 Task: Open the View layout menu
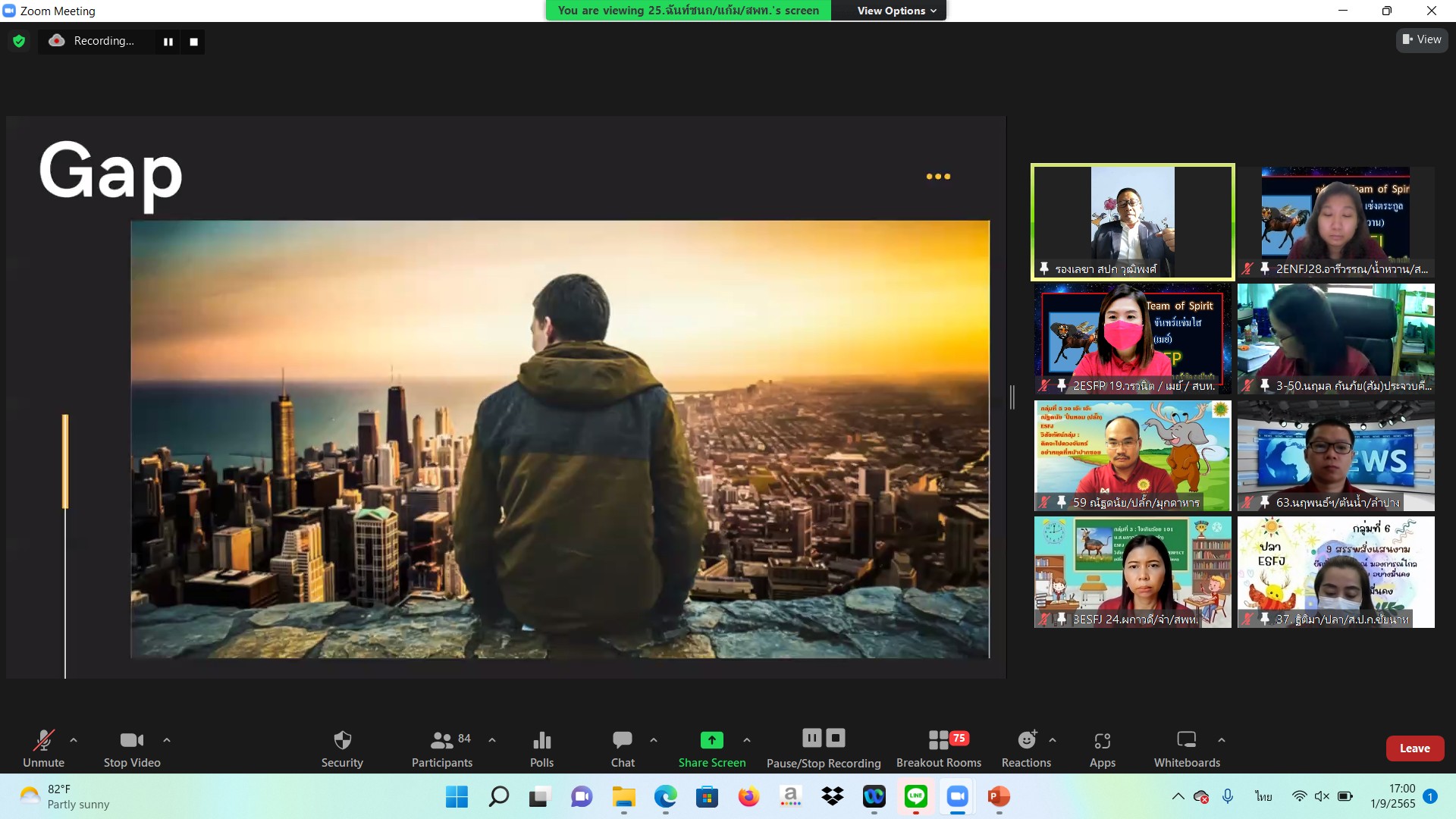coord(1422,39)
